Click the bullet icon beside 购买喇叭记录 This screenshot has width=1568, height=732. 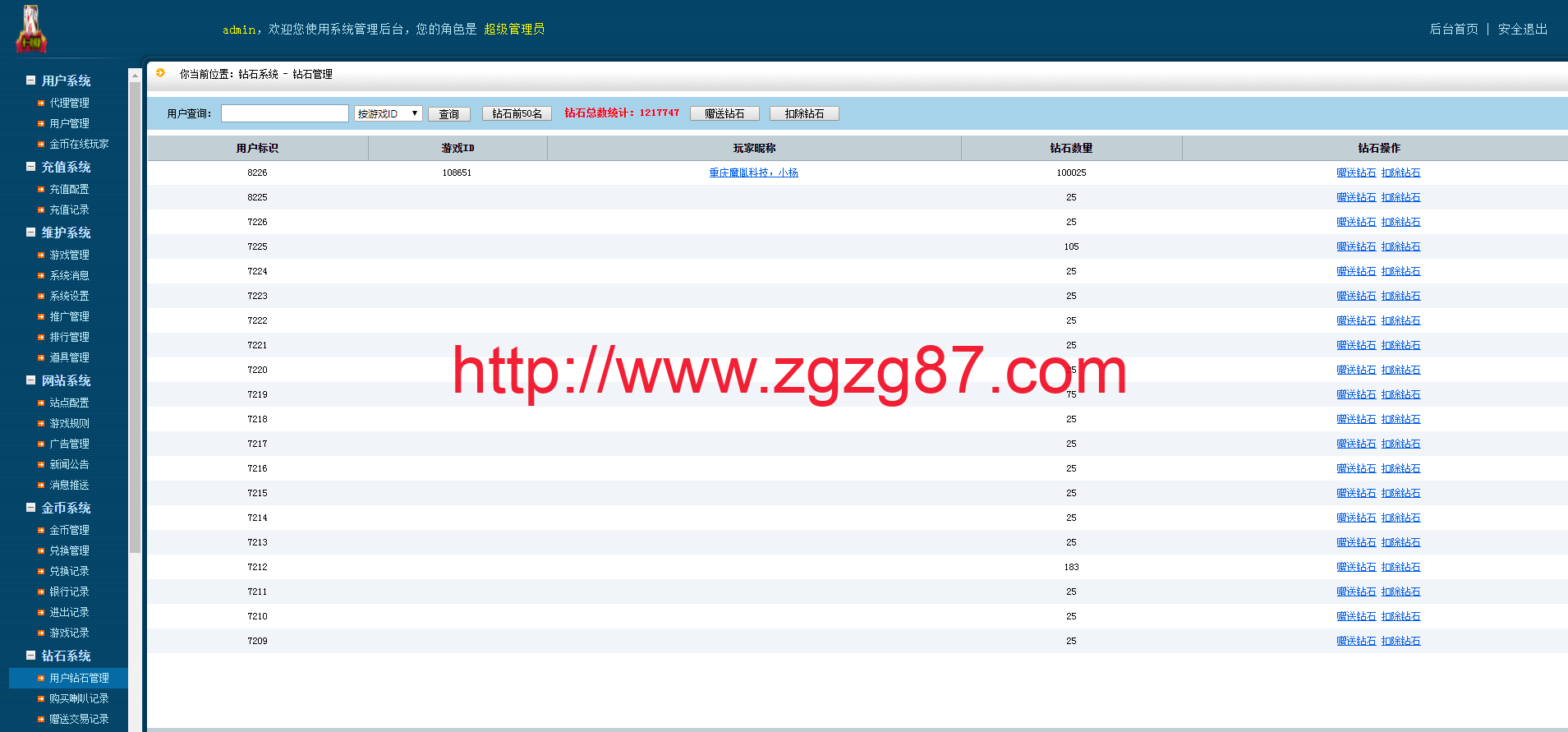tap(41, 698)
